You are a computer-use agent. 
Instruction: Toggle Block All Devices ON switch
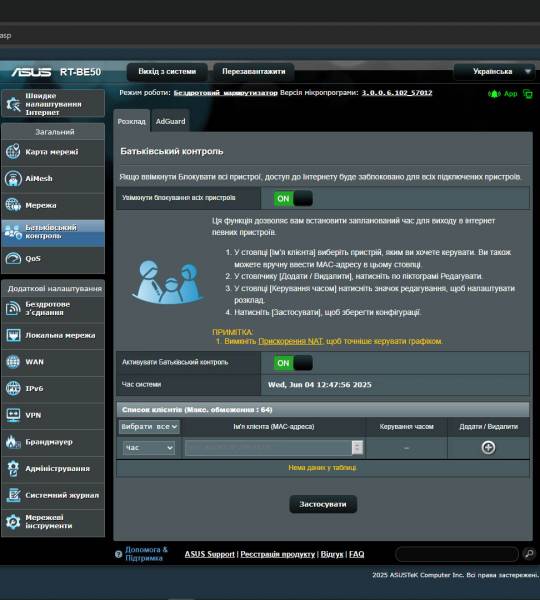click(293, 199)
